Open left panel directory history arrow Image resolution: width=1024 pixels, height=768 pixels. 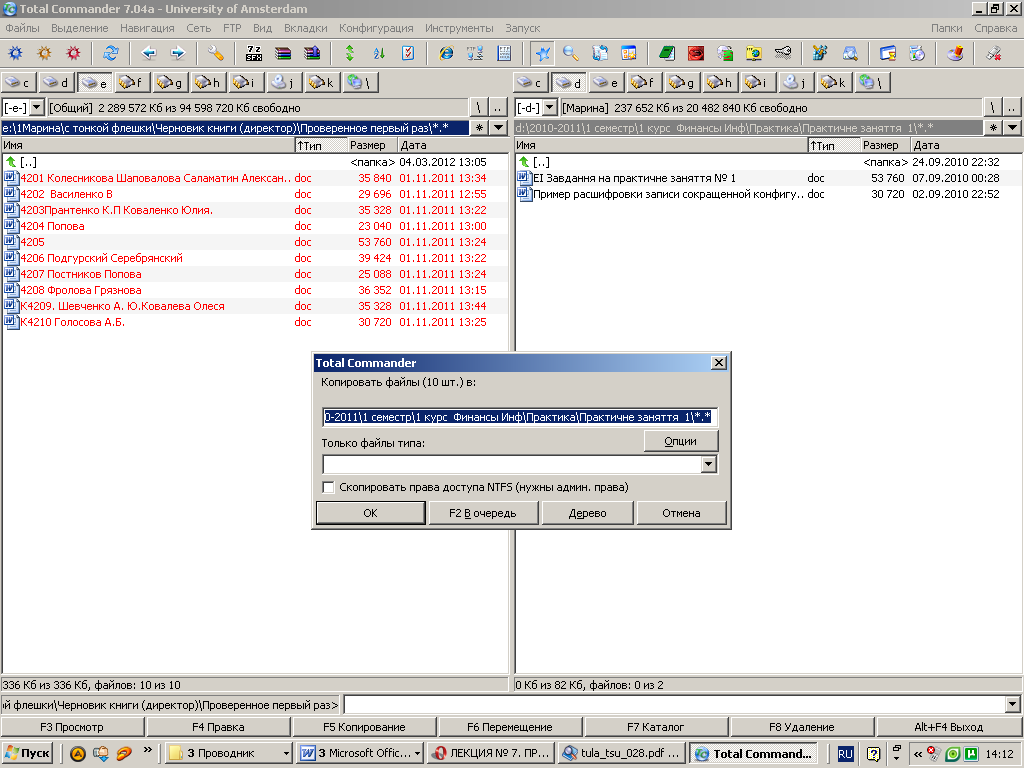click(x=499, y=127)
